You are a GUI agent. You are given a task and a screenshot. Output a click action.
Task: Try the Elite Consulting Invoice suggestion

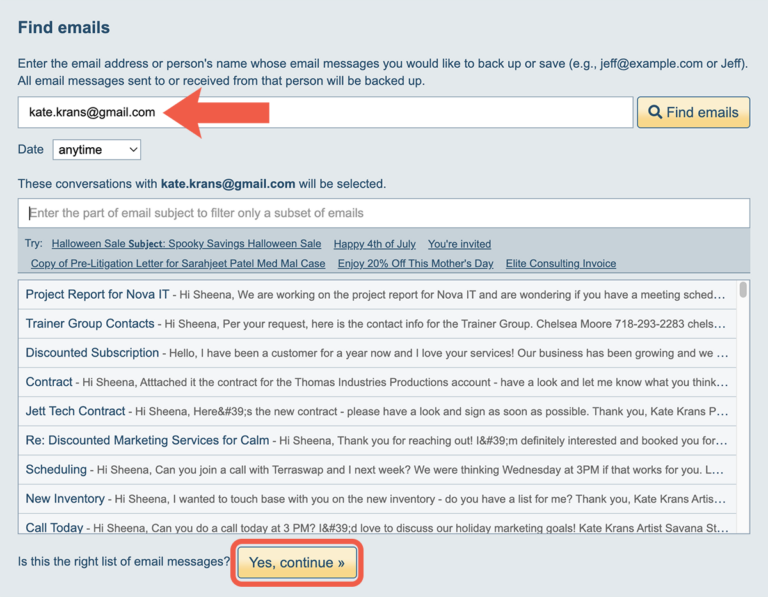click(561, 263)
